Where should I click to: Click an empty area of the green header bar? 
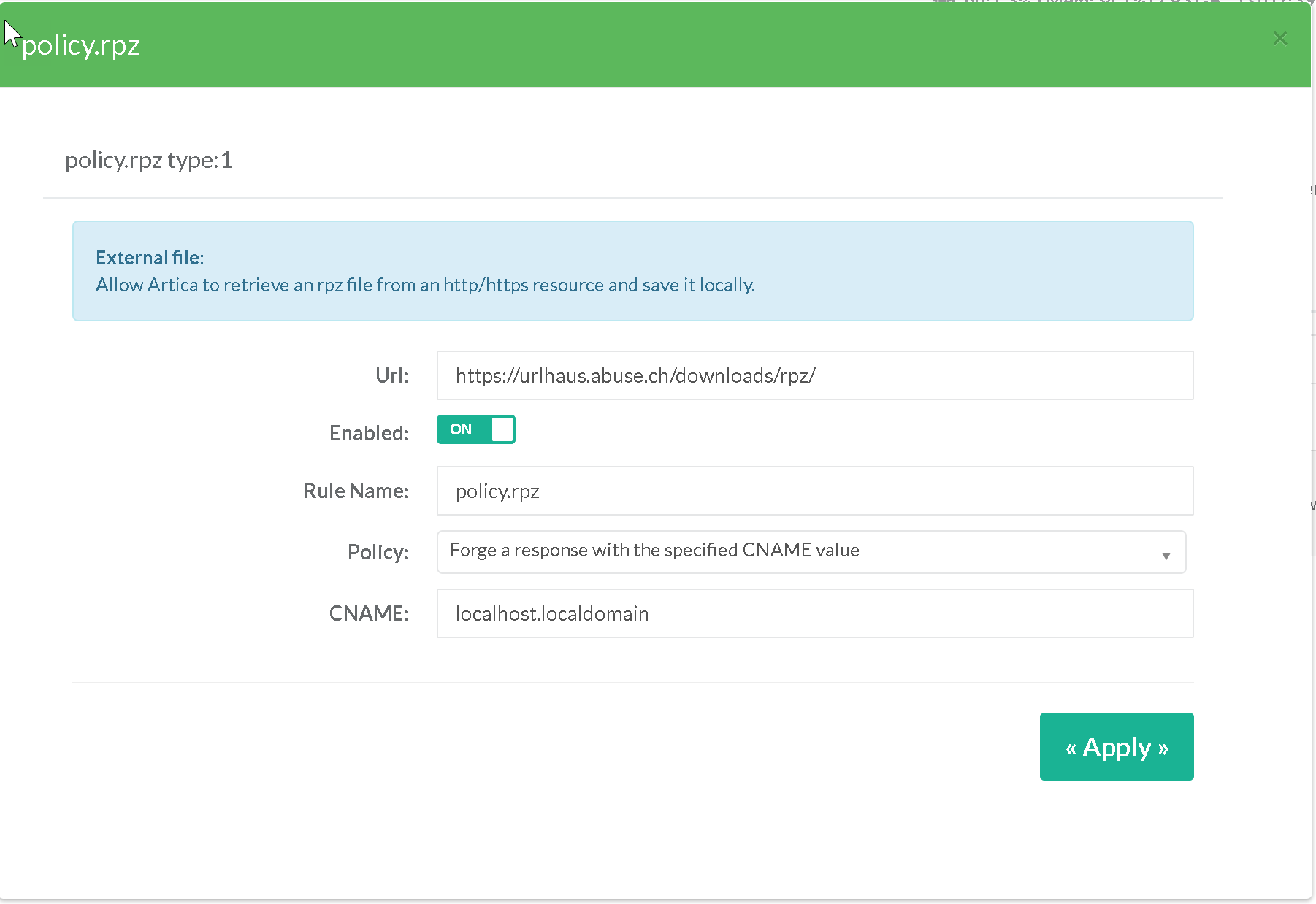pyautogui.click(x=657, y=45)
